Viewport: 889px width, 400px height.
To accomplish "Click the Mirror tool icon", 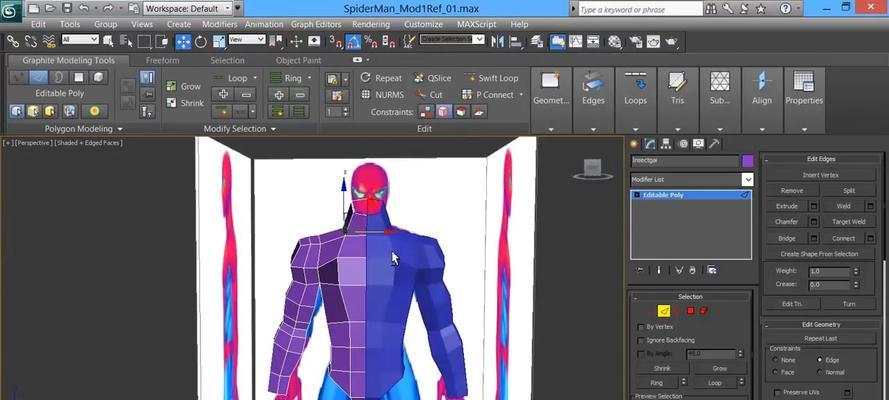I will click(x=497, y=41).
